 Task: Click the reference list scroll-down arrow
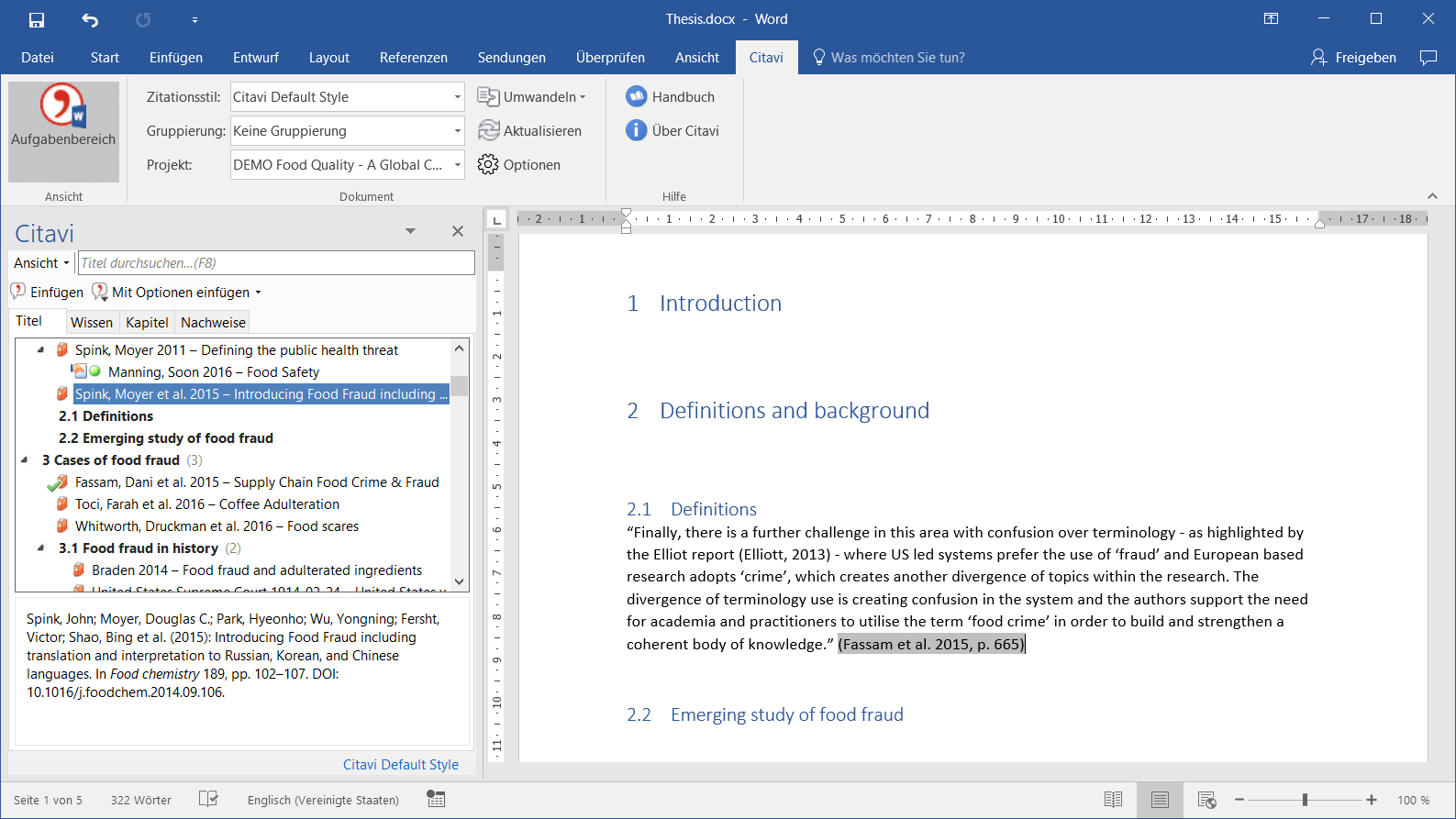460,582
